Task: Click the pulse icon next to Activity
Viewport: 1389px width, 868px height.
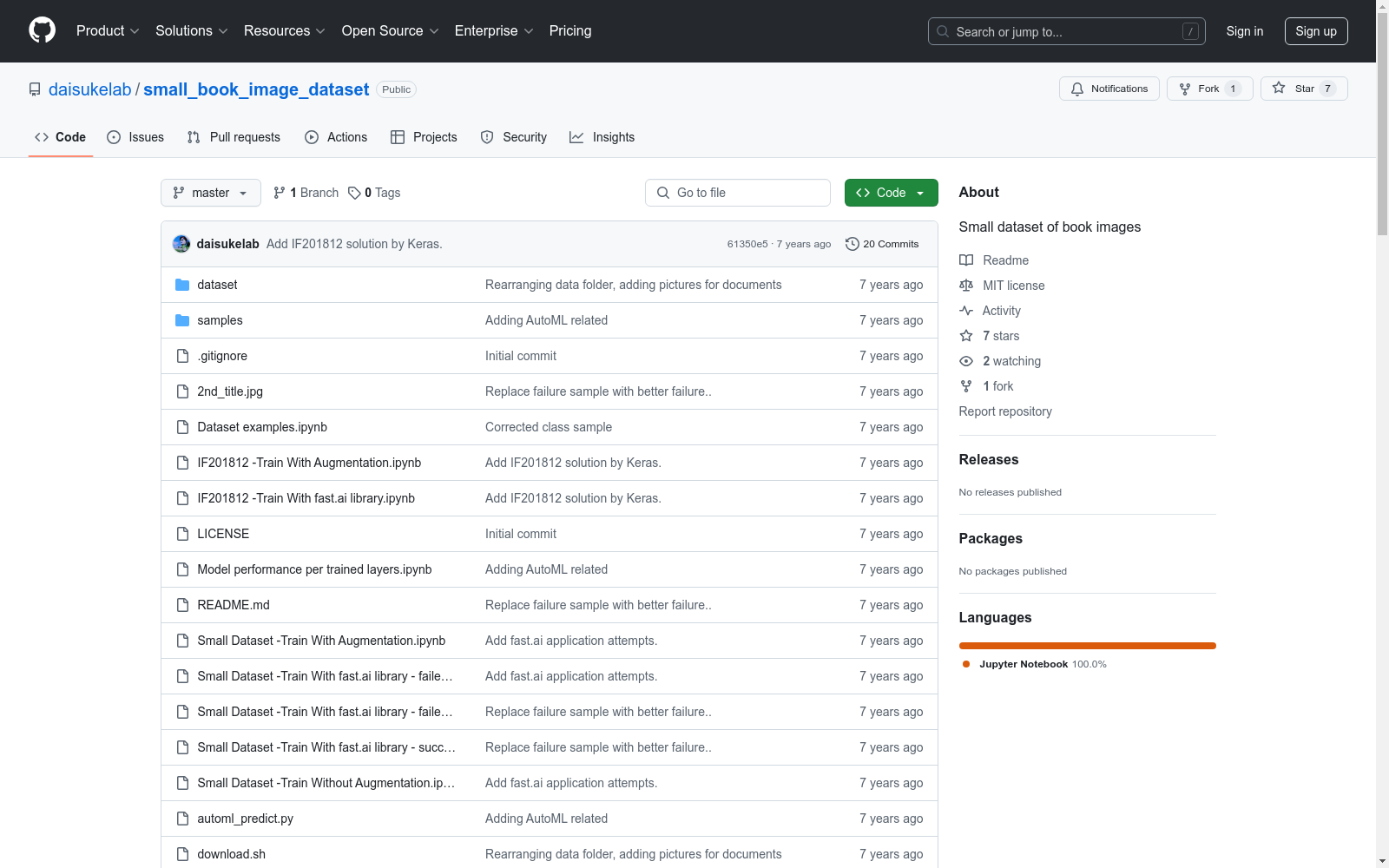Action: [x=966, y=311]
